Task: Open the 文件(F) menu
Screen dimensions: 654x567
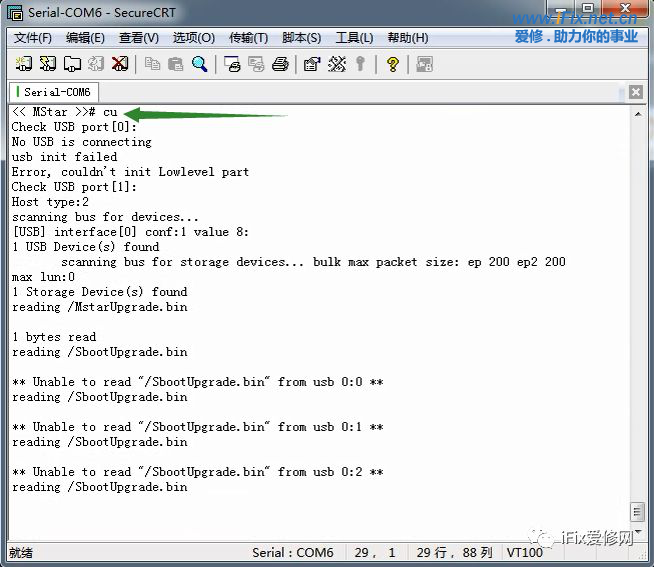Action: pyautogui.click(x=33, y=38)
